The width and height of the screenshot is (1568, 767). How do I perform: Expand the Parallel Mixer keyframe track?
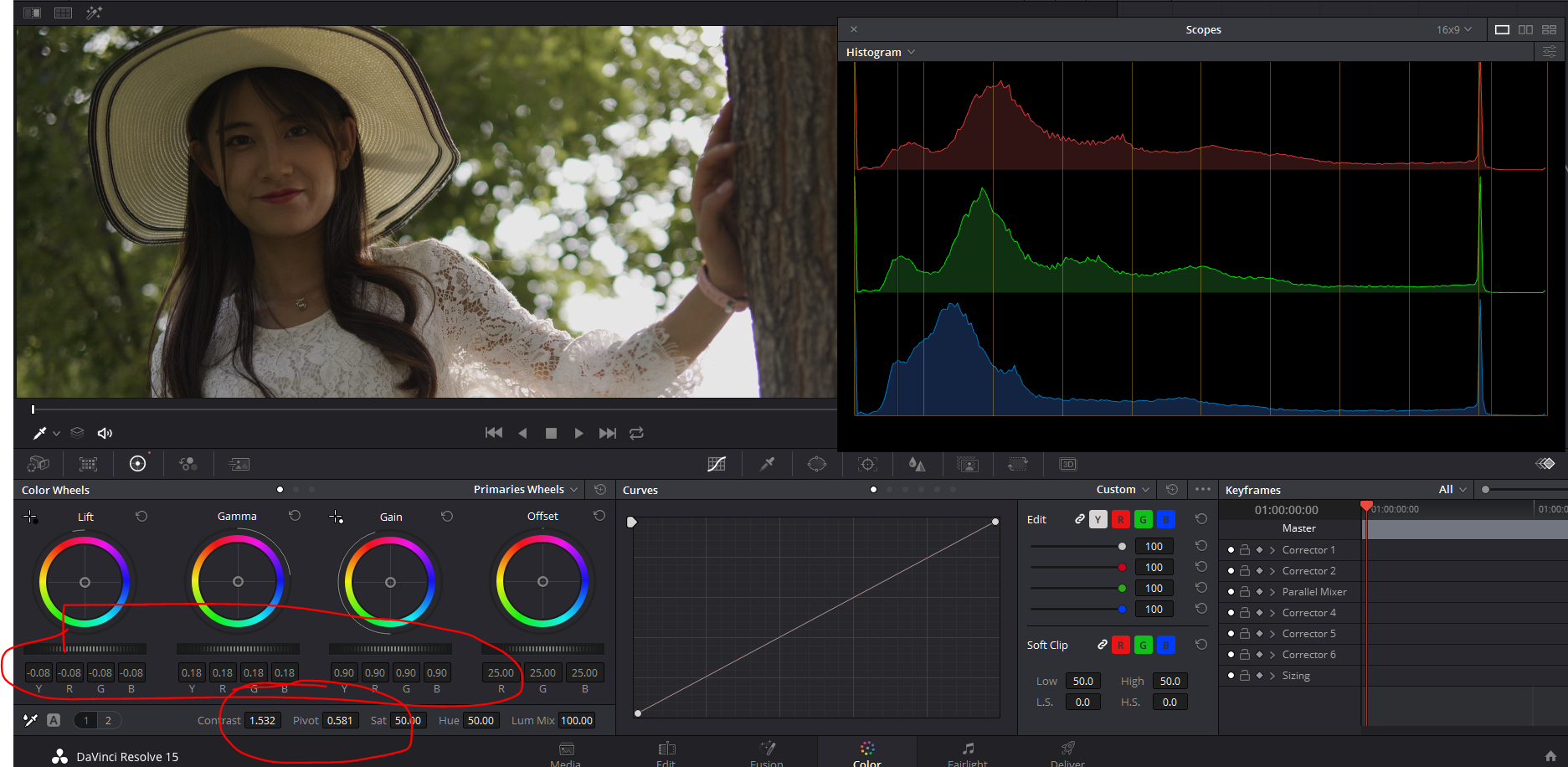pos(1272,592)
